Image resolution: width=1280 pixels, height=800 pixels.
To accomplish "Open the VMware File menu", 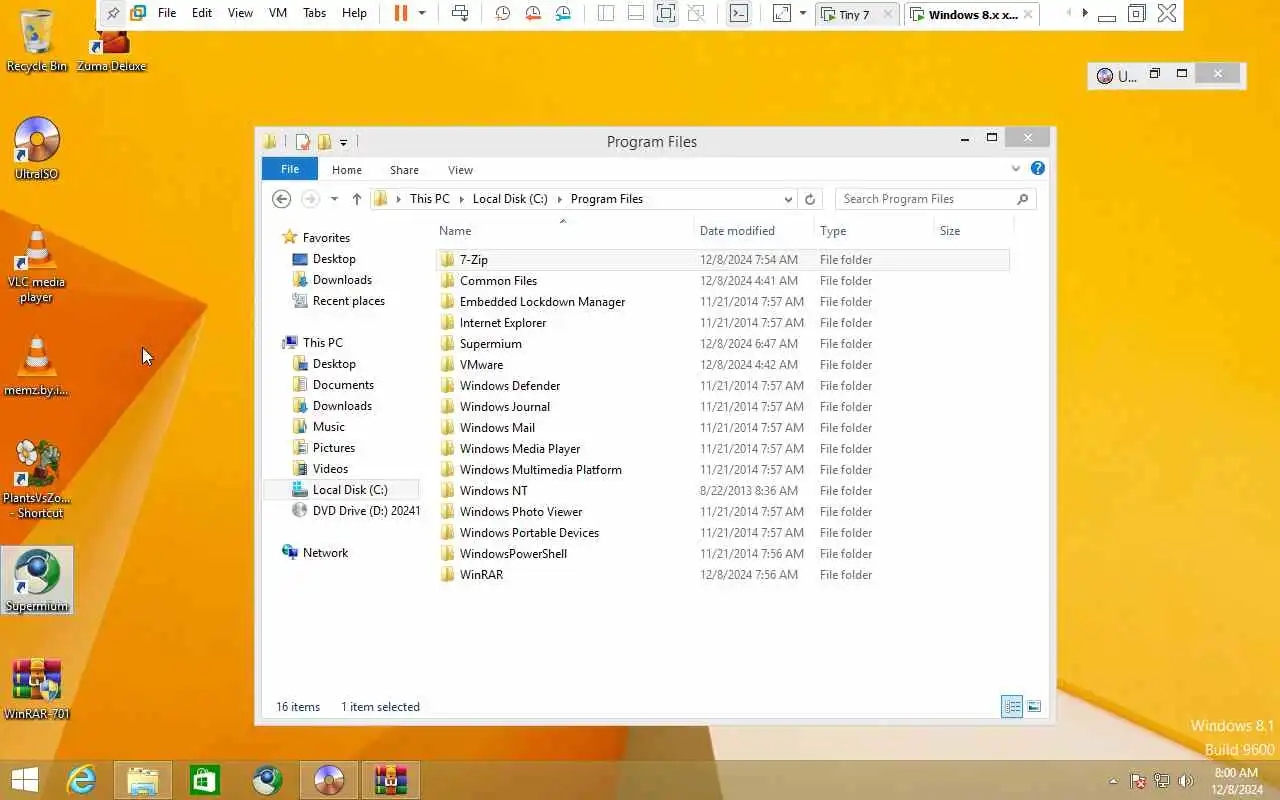I will 167,13.
